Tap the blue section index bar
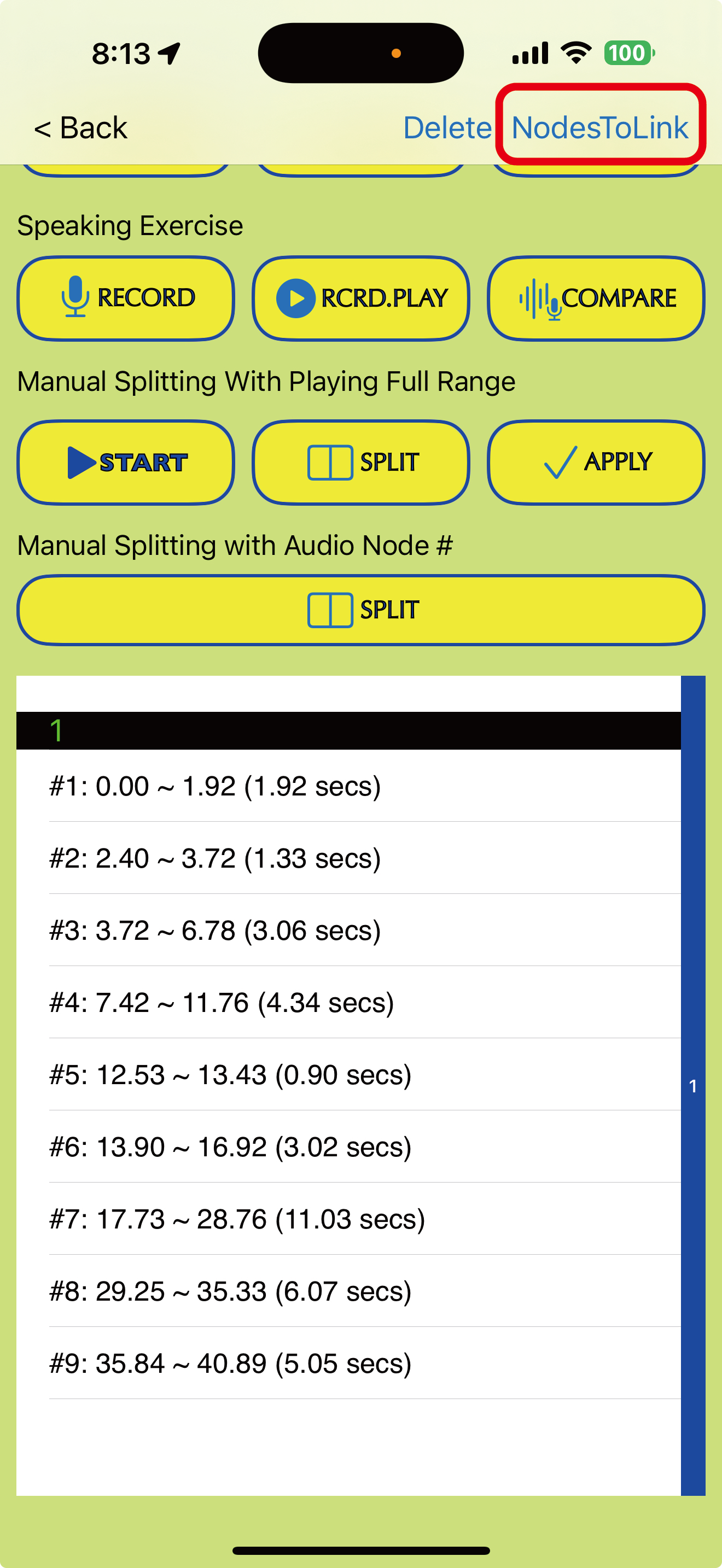 pos(693,1085)
